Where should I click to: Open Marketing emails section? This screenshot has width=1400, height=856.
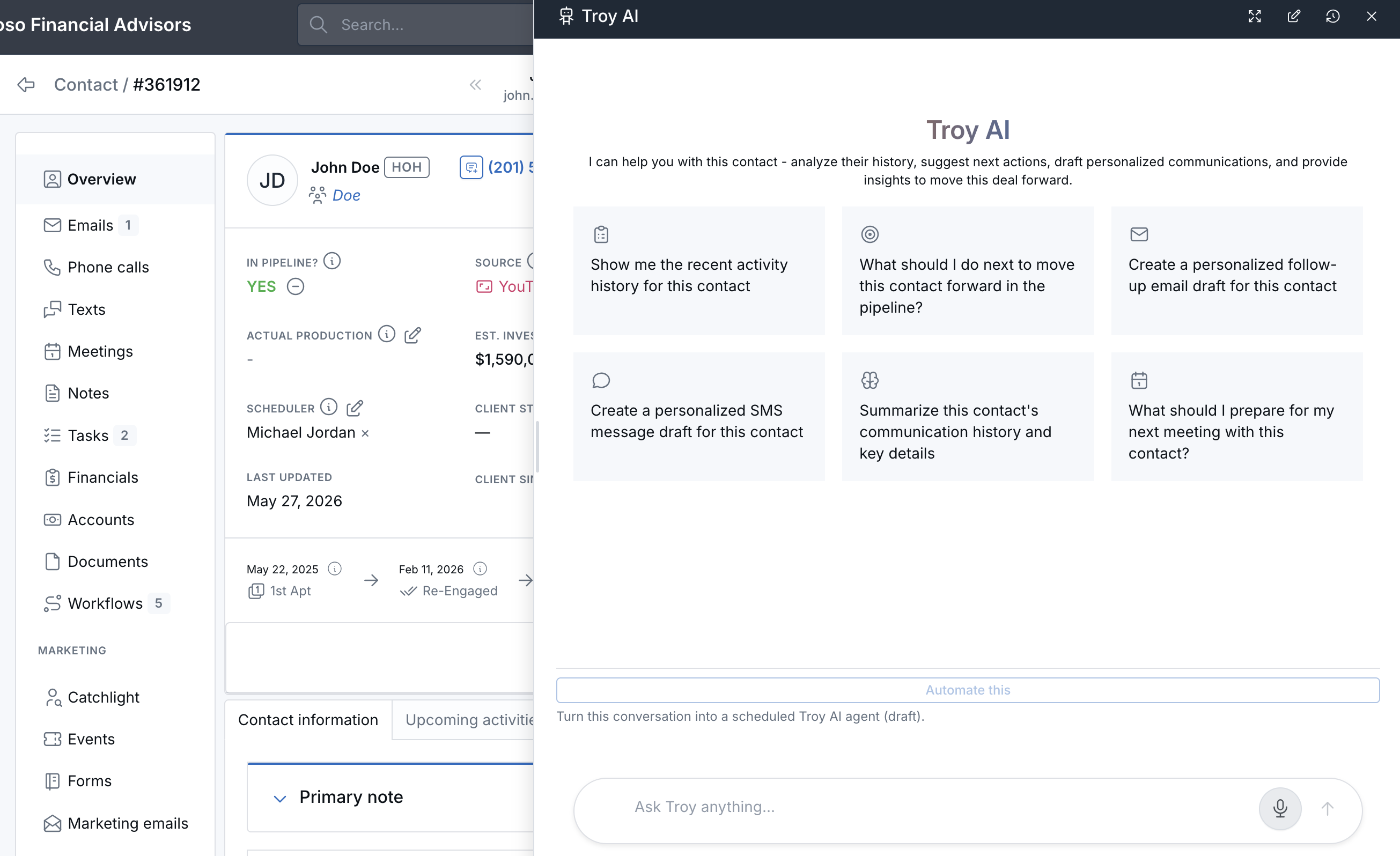pos(115,823)
